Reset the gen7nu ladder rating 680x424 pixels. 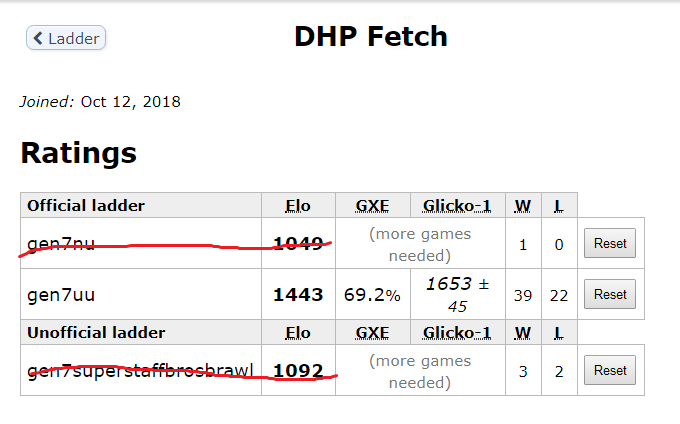tap(610, 243)
